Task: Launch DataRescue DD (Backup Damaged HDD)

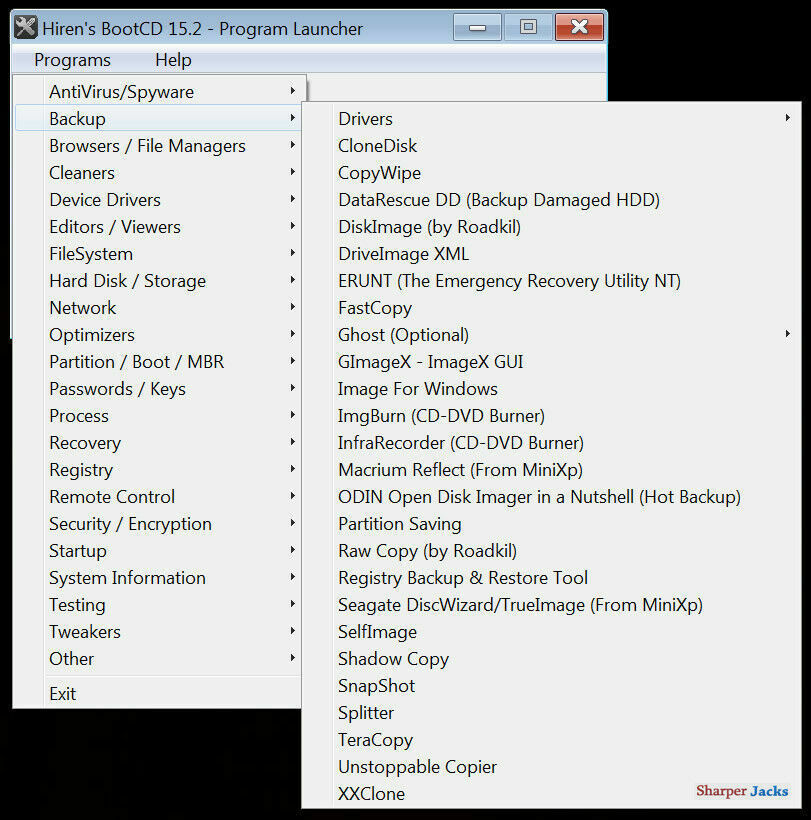Action: (552, 200)
